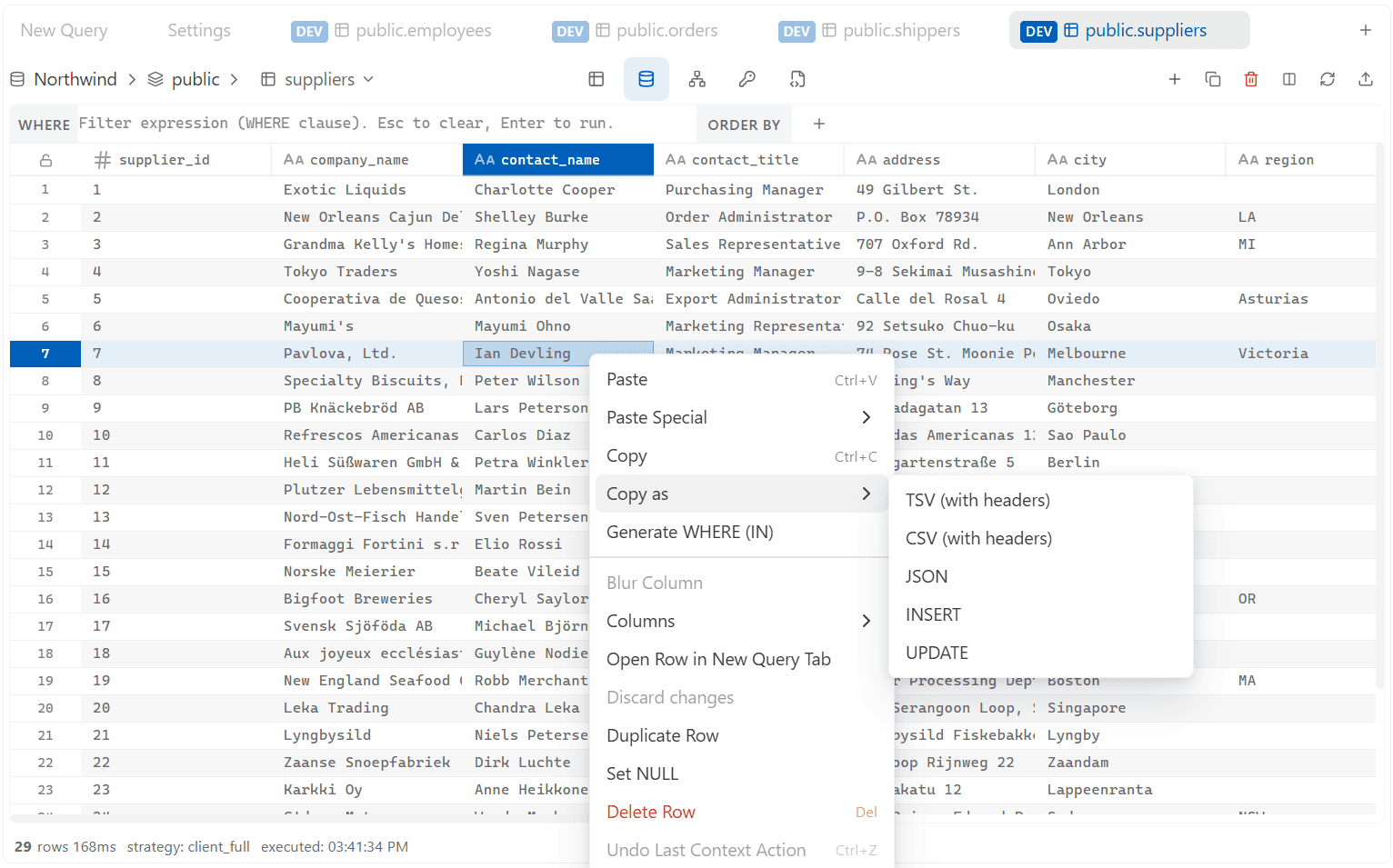1393x868 pixels.
Task: Expand the suppliers table dropdown
Action: coord(368,79)
